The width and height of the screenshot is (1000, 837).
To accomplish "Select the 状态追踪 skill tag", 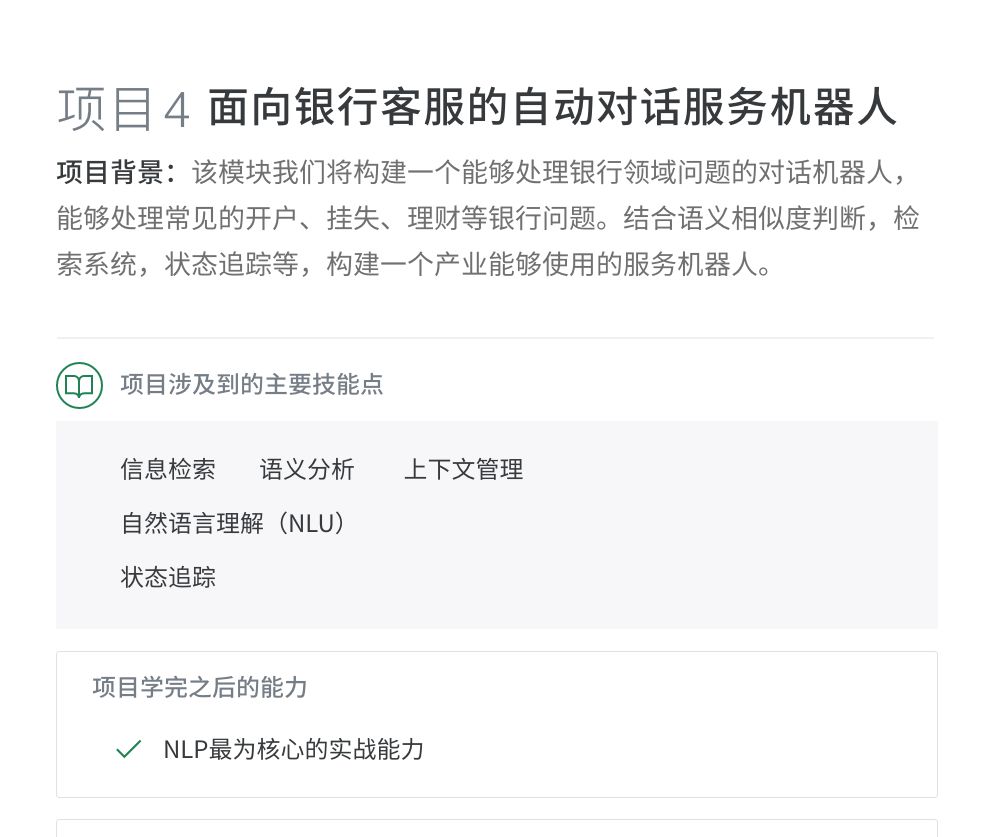I will 168,577.
